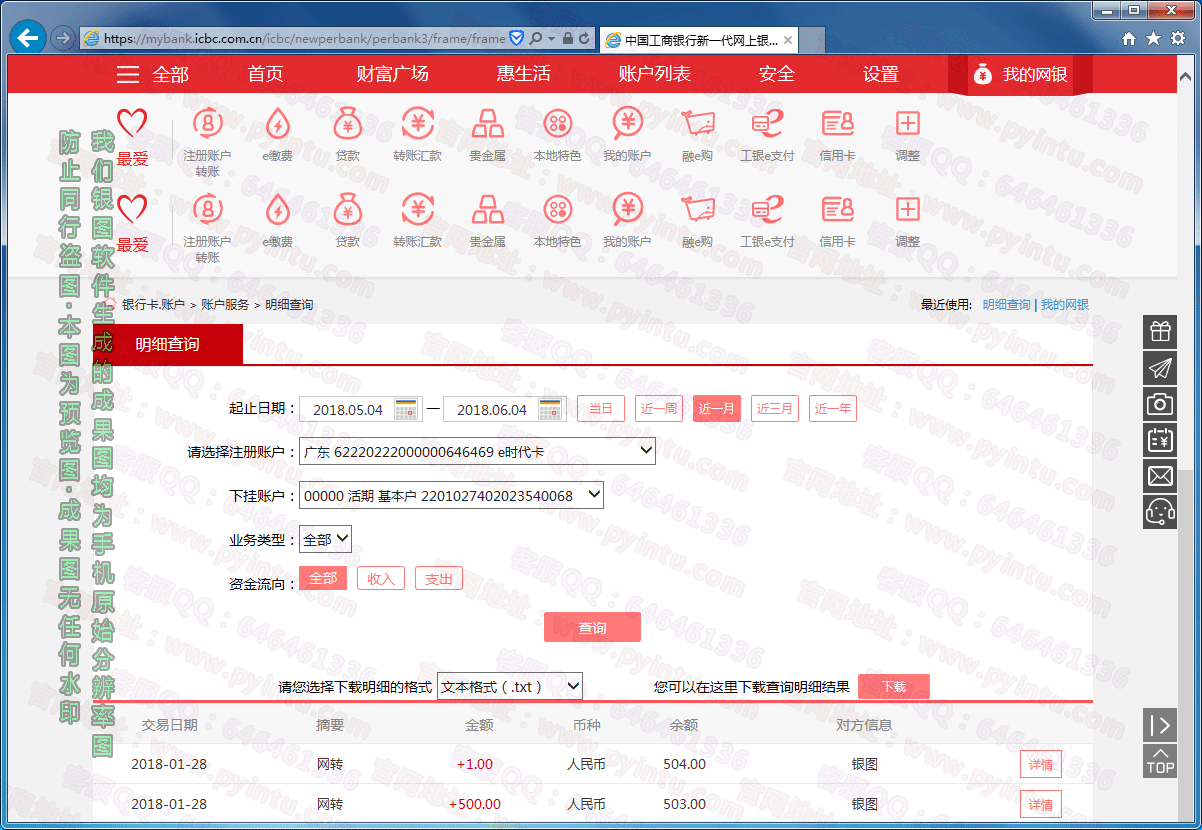This screenshot has height=830, width=1202.
Task: Open e缴费 icon in the first shortcut row
Action: [277, 124]
